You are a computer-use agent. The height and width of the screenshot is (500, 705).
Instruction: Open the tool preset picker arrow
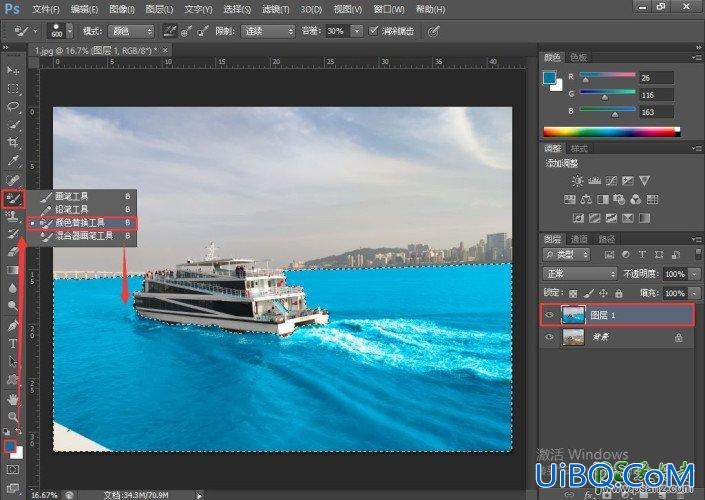coord(35,31)
